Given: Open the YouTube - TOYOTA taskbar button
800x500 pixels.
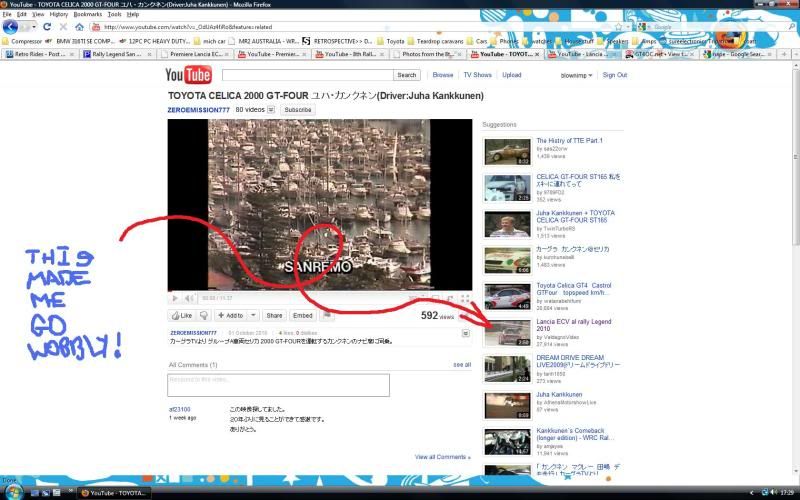Looking at the screenshot, I should [114, 493].
